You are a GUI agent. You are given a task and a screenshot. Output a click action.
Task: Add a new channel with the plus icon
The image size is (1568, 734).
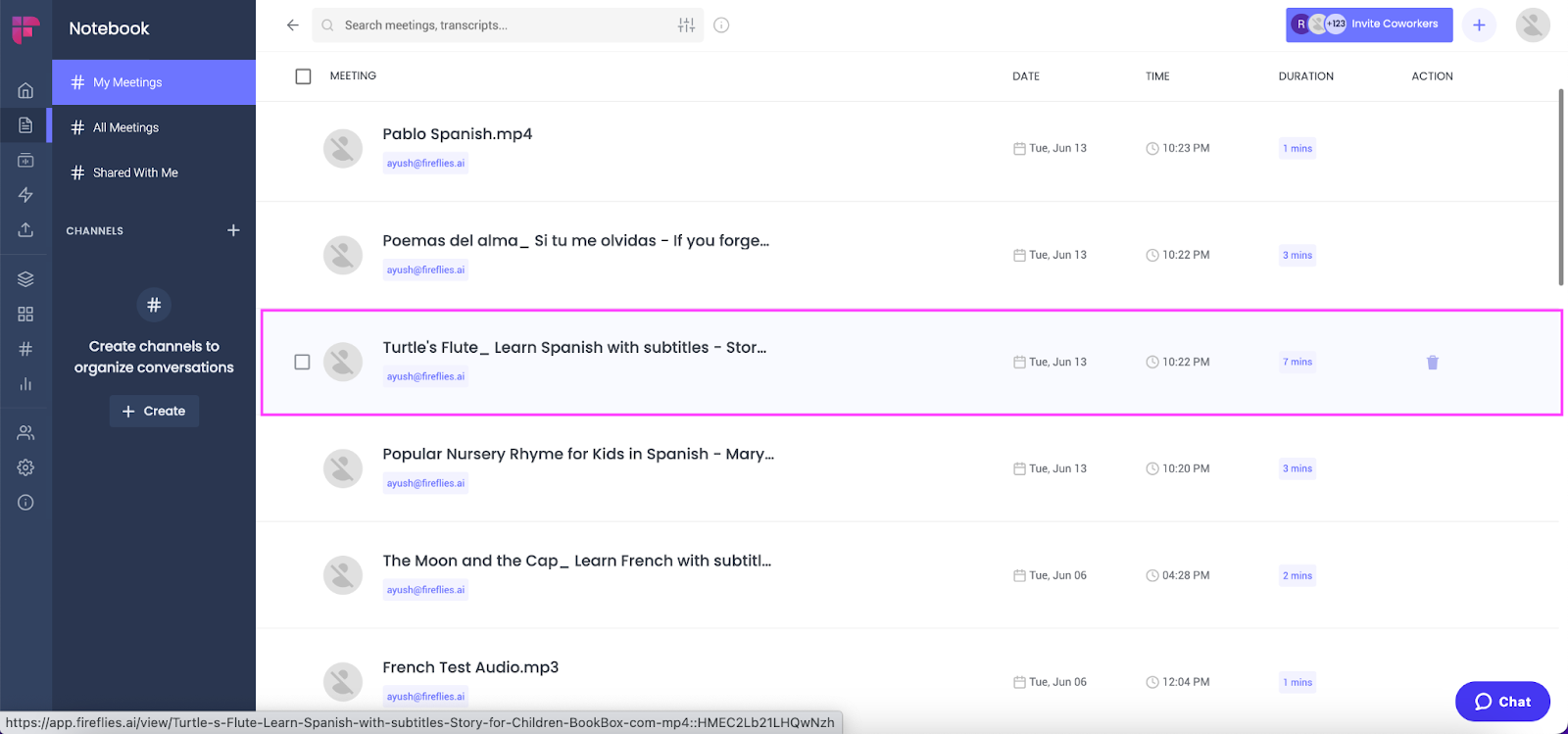pyautogui.click(x=233, y=230)
